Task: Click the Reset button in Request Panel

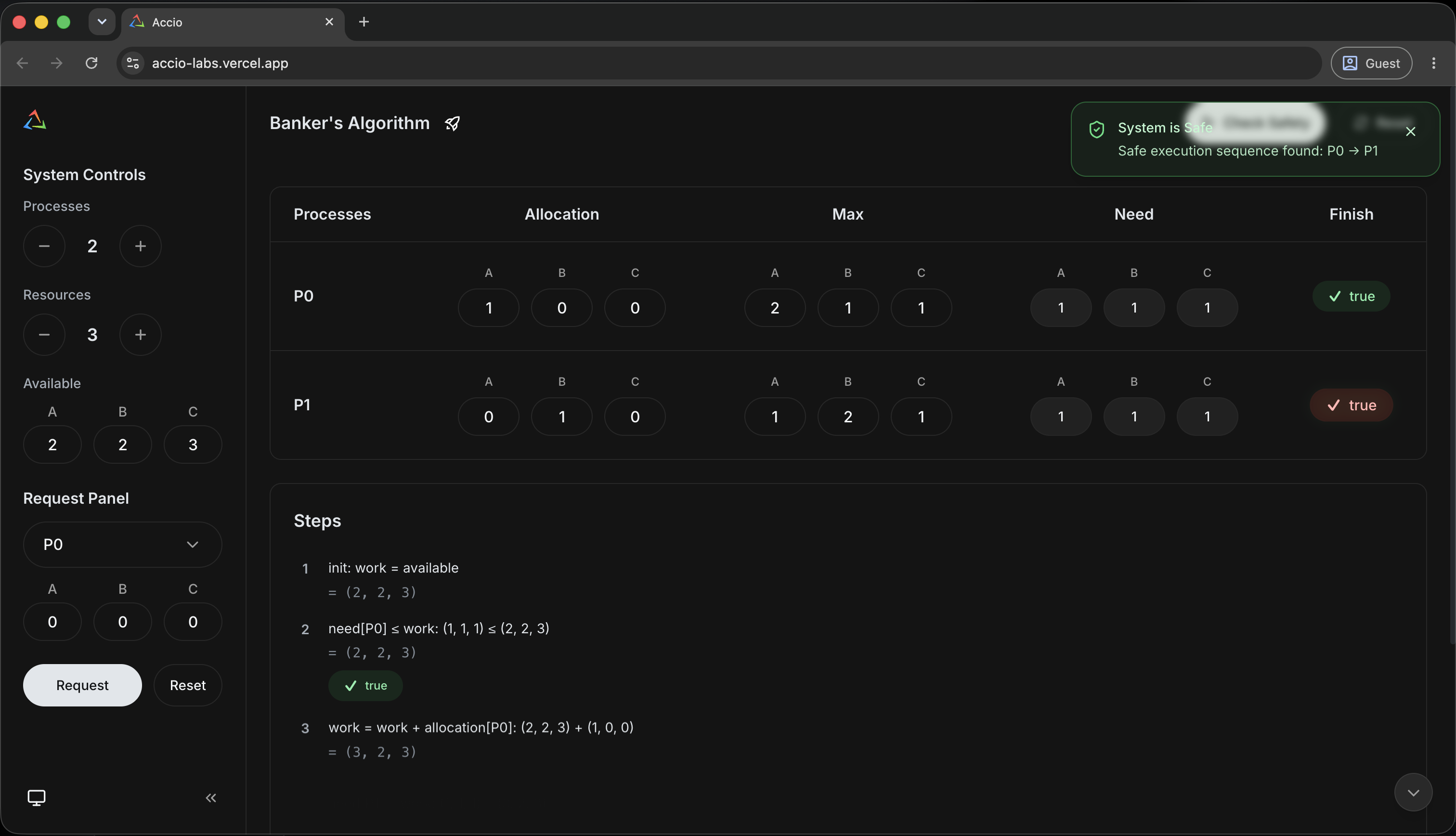Action: point(188,685)
